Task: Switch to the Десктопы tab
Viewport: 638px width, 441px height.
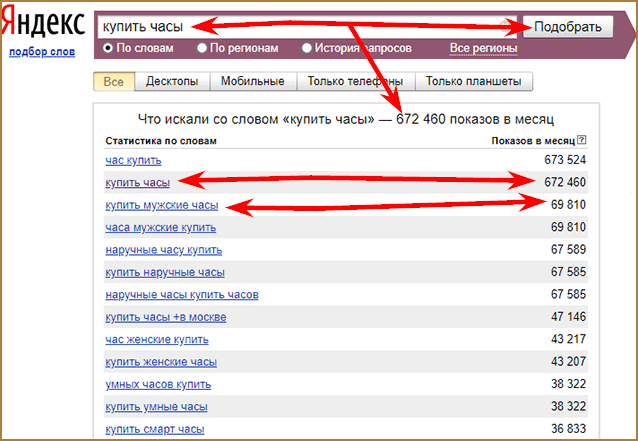Action: coord(172,81)
